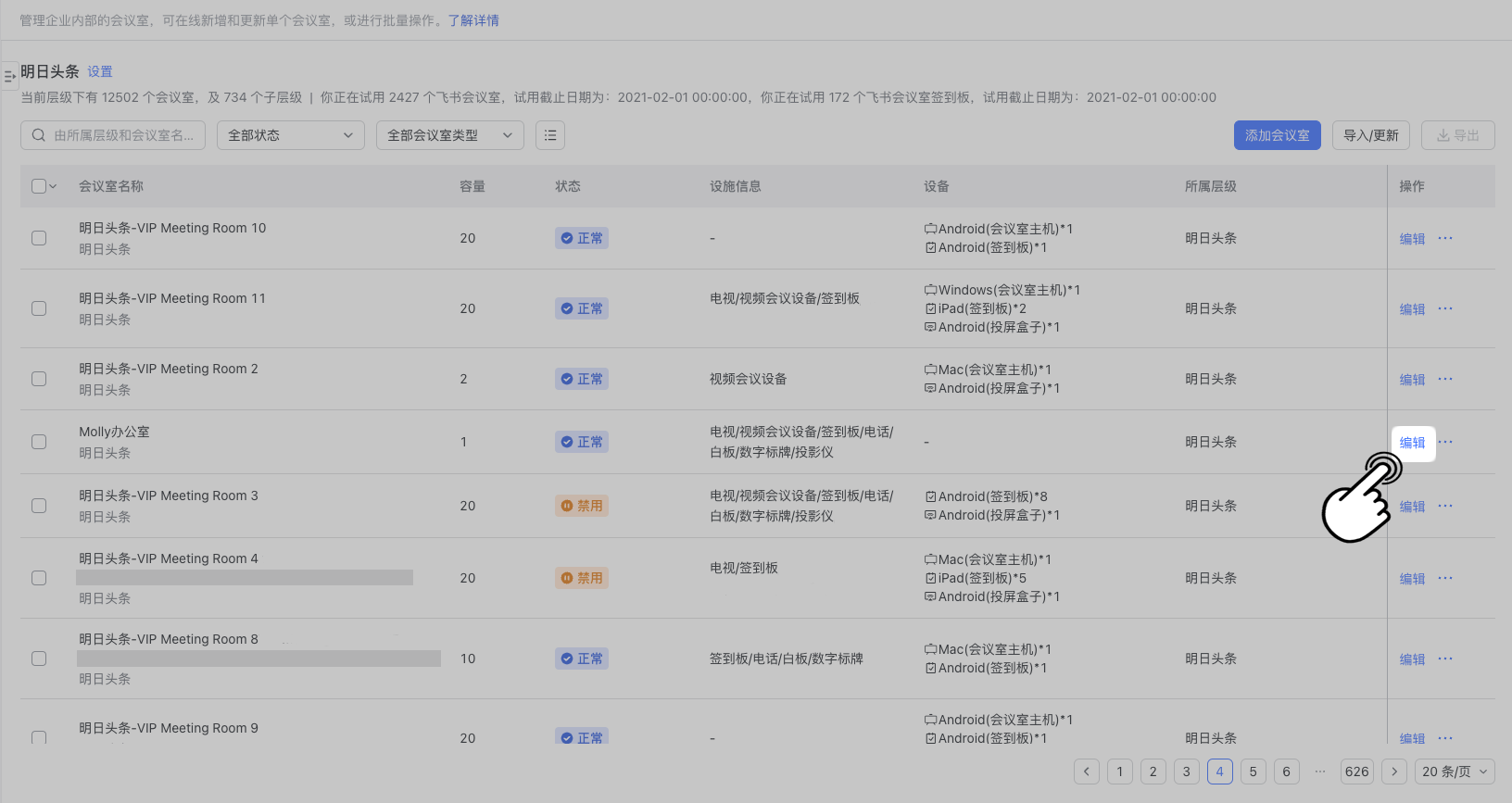Go to page 5 in pagination

[1253, 772]
